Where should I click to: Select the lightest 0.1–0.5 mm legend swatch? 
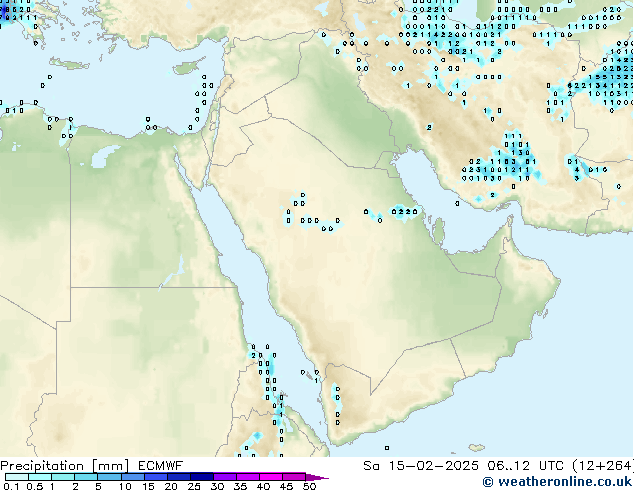[x=17, y=477]
